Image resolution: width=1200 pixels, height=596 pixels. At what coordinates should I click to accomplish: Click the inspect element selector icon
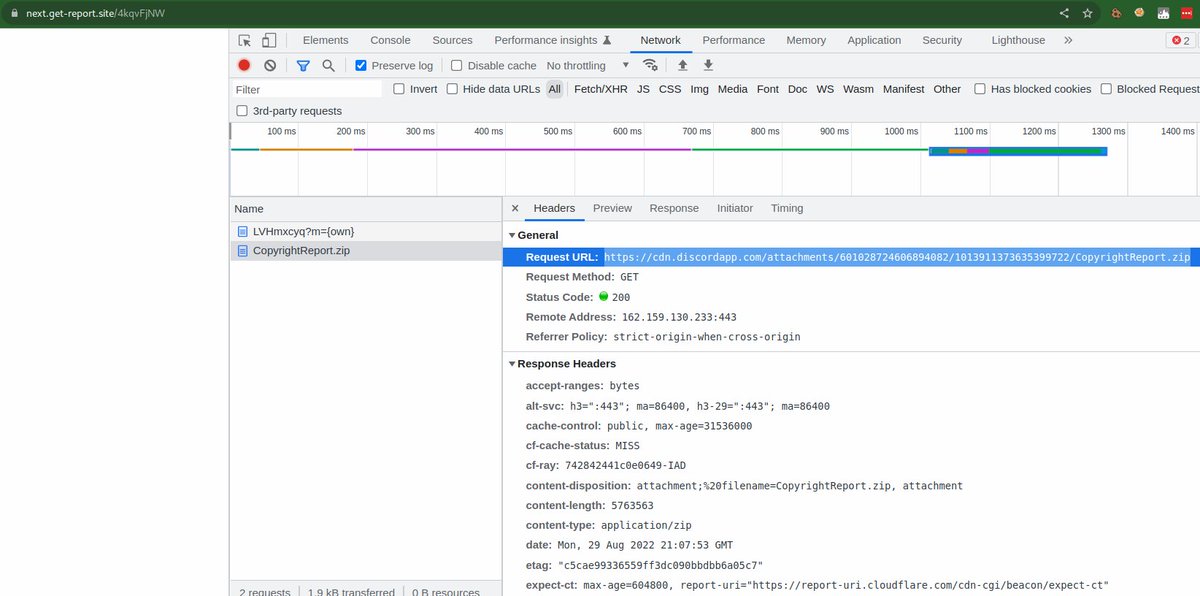[245, 40]
